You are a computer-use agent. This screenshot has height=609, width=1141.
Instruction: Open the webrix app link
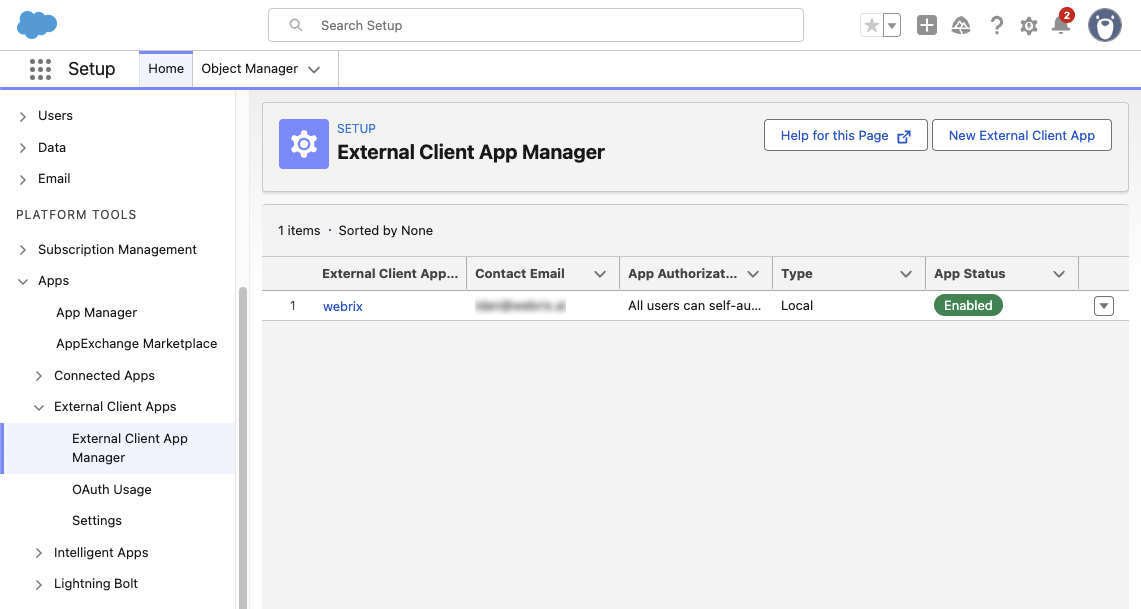[x=343, y=305]
